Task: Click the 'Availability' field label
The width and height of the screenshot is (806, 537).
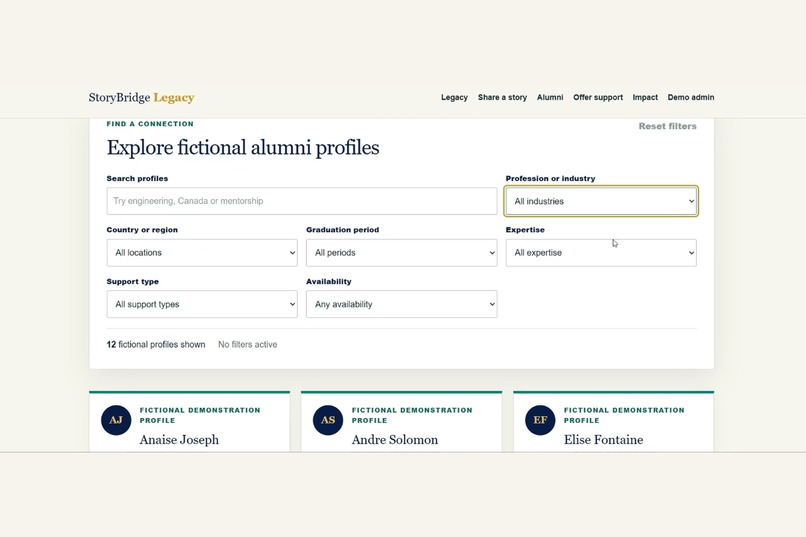Action: (x=329, y=282)
